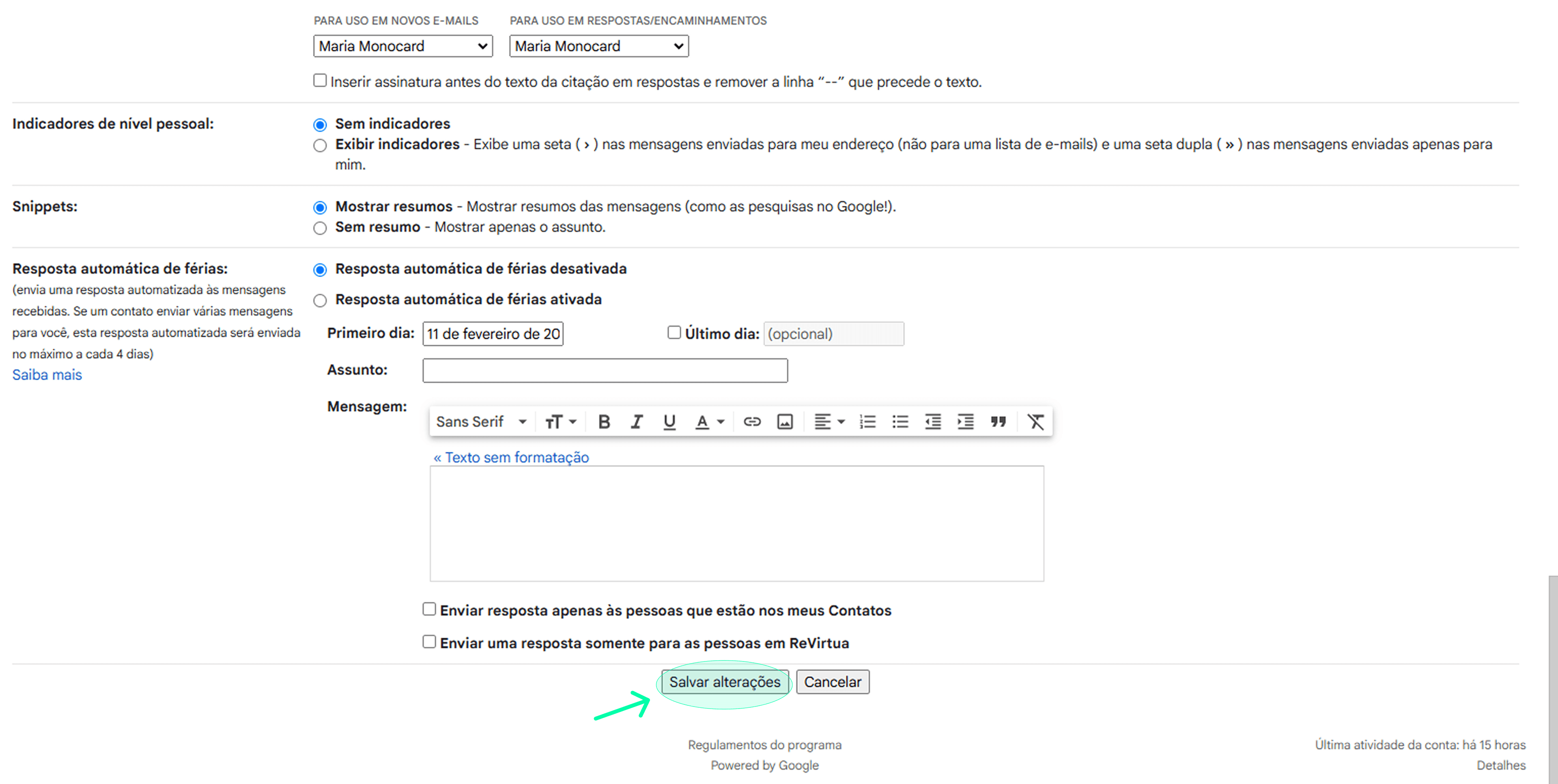Insert a link in the message
Viewport: 1558px width, 784px height.
(x=752, y=421)
